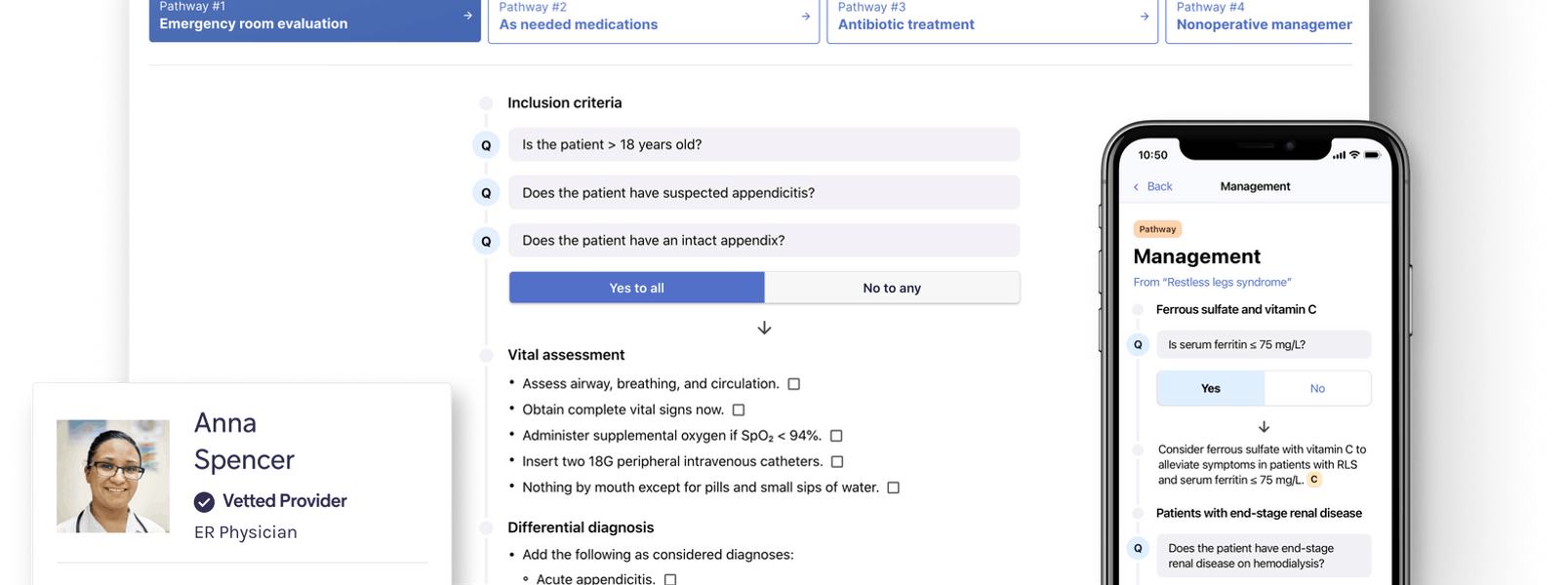Image resolution: width=1568 pixels, height=585 pixels.
Task: Click the orange C evidence badge on phone
Action: [x=1314, y=480]
